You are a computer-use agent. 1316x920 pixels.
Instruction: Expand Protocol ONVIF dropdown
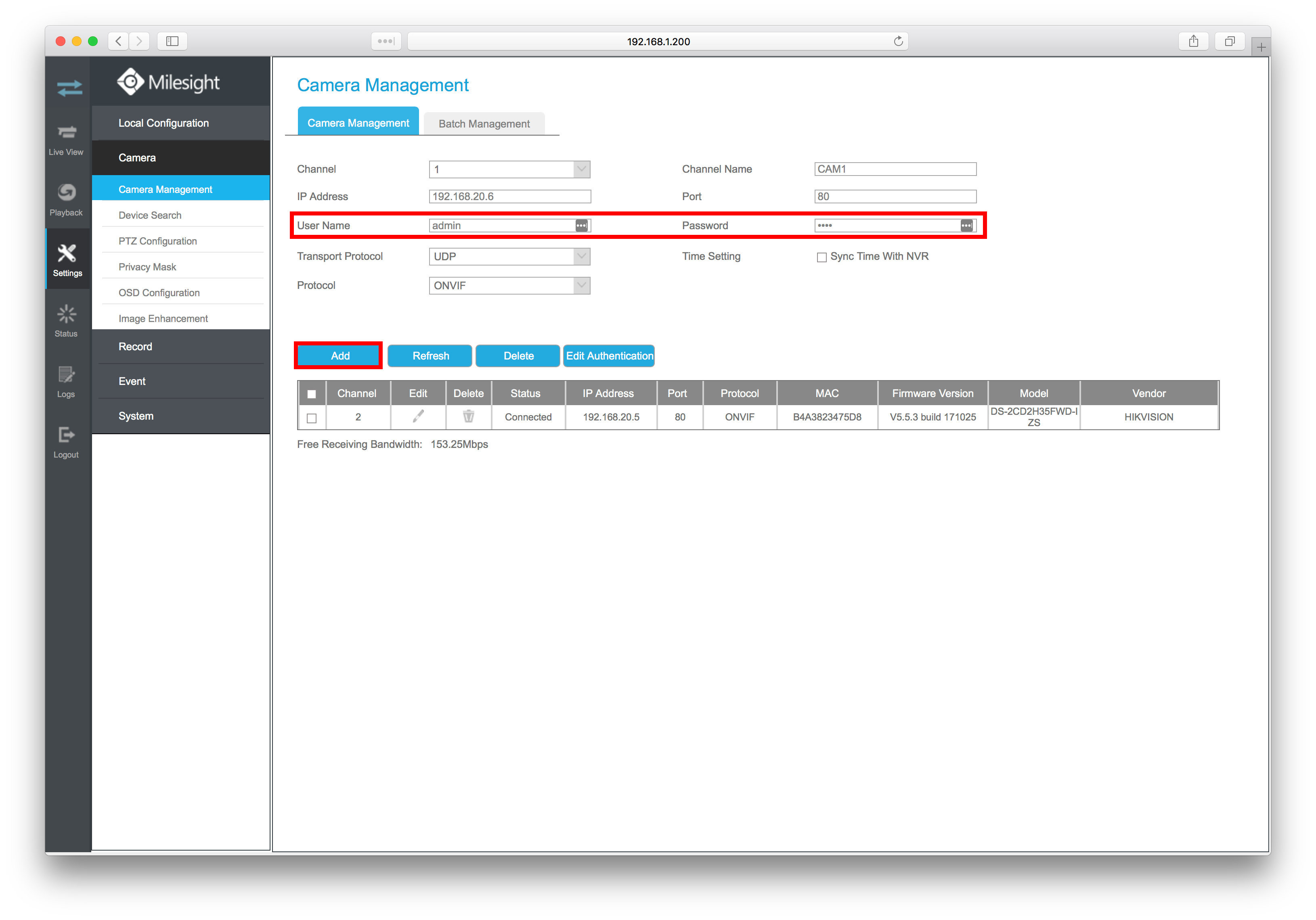click(581, 286)
